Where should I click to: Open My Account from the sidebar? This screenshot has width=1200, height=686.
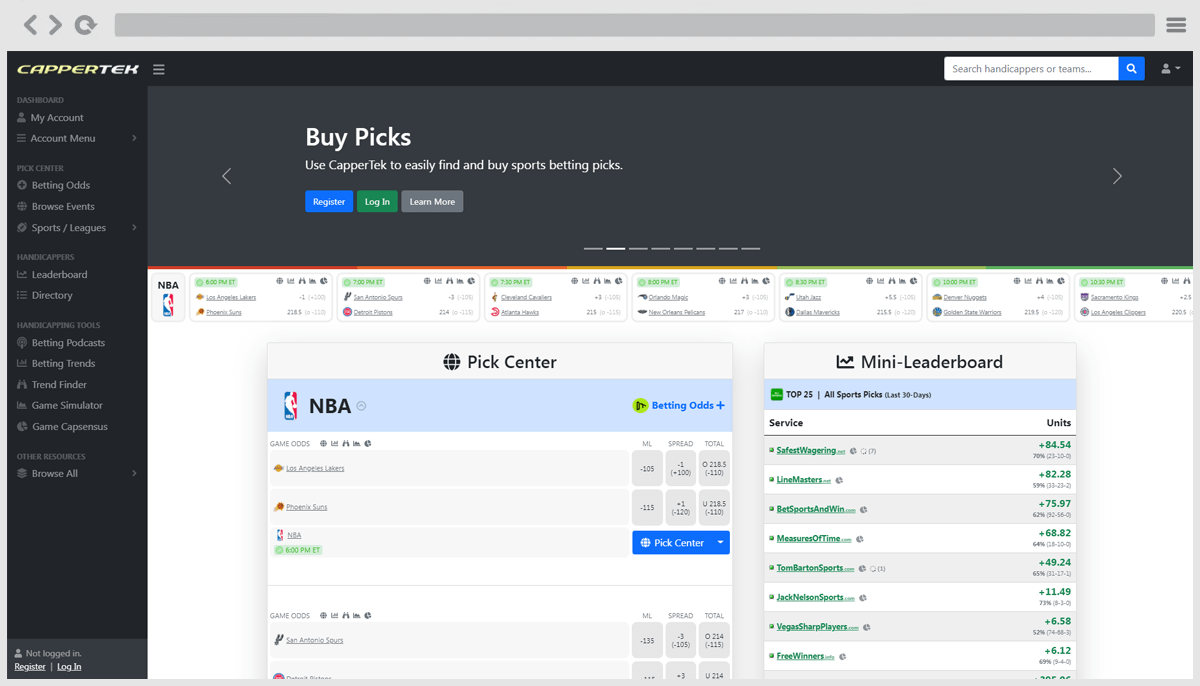tap(55, 117)
